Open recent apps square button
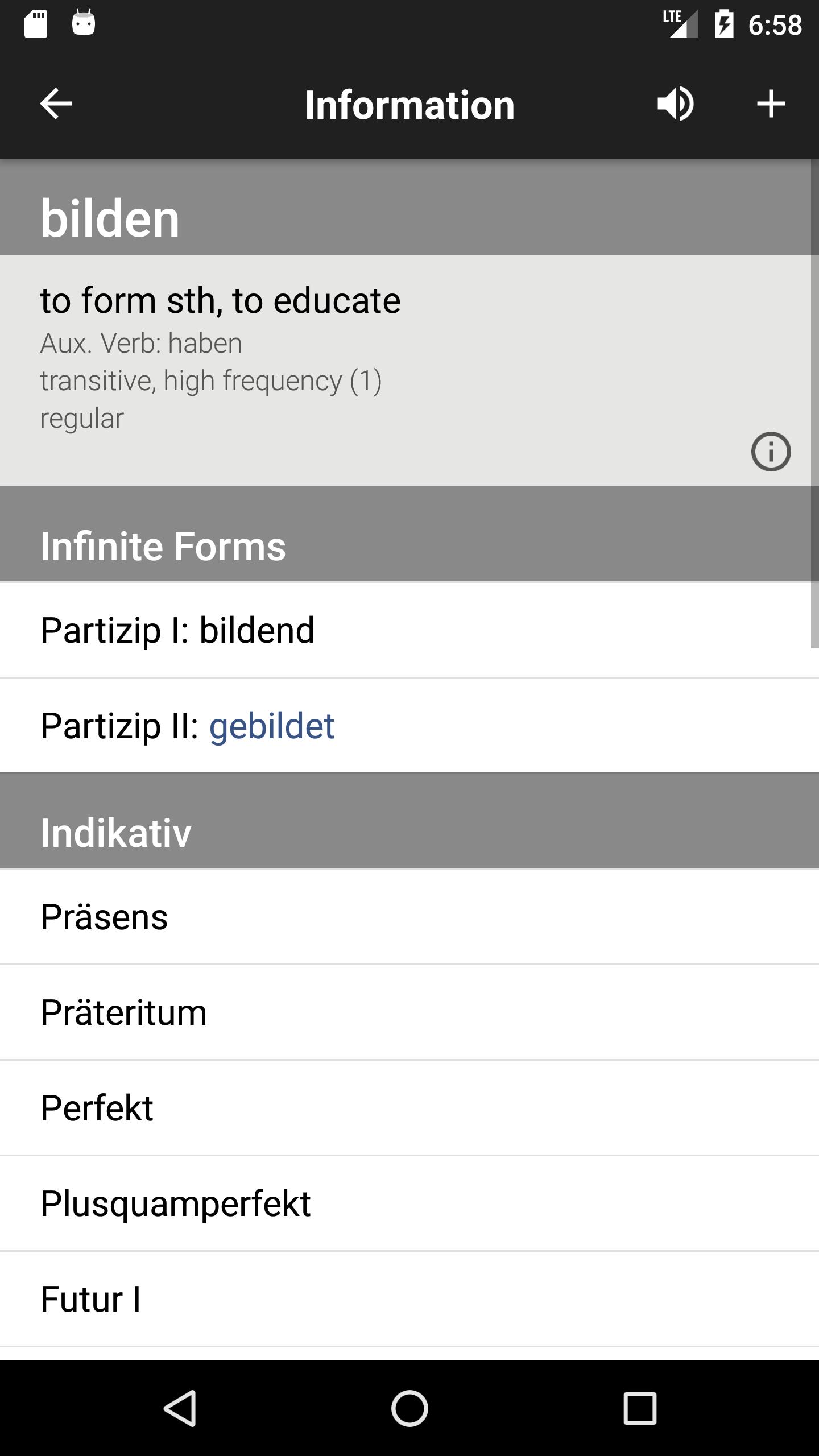The image size is (819, 1456). tap(639, 1408)
